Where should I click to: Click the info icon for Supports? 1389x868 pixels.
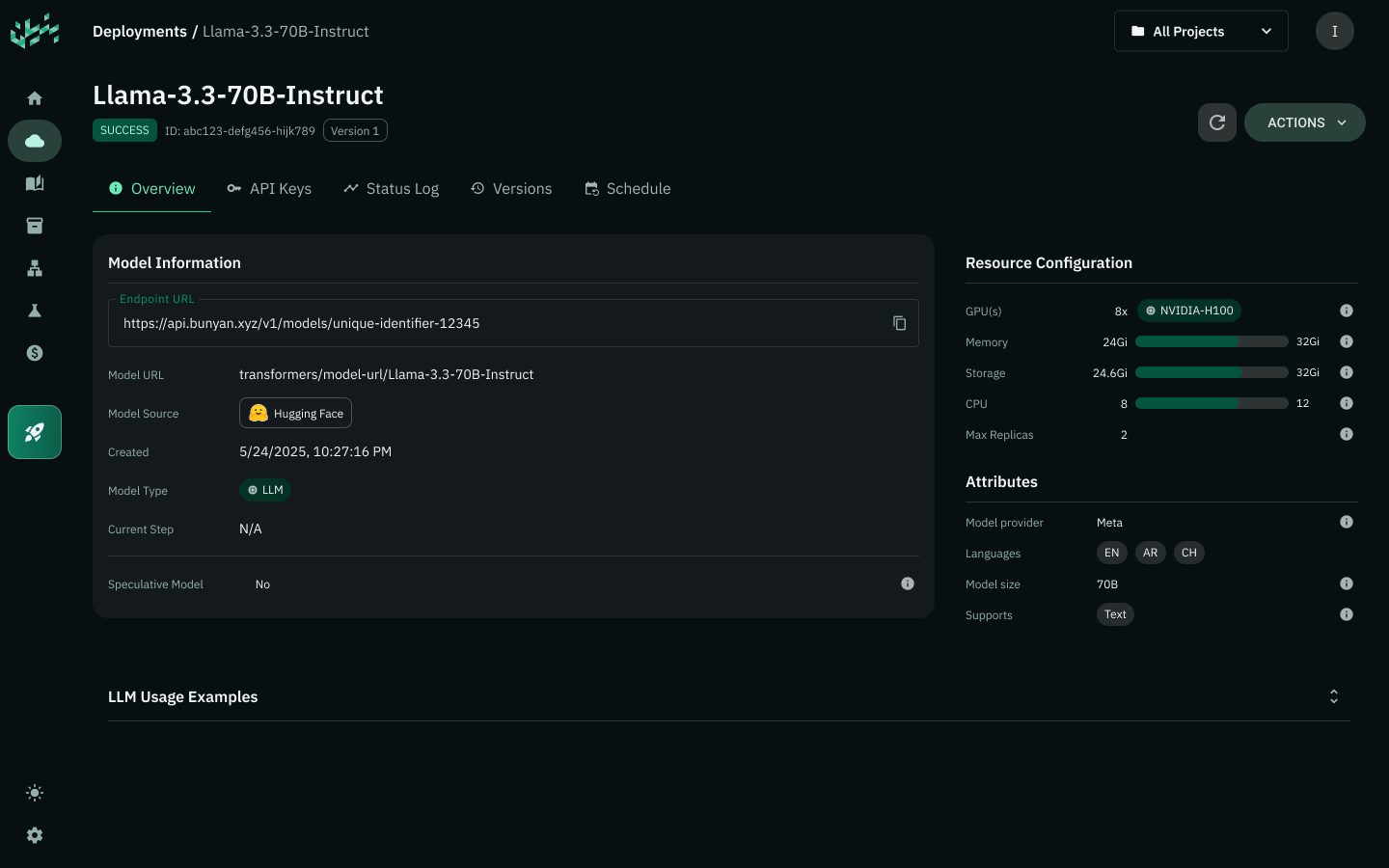[1347, 614]
